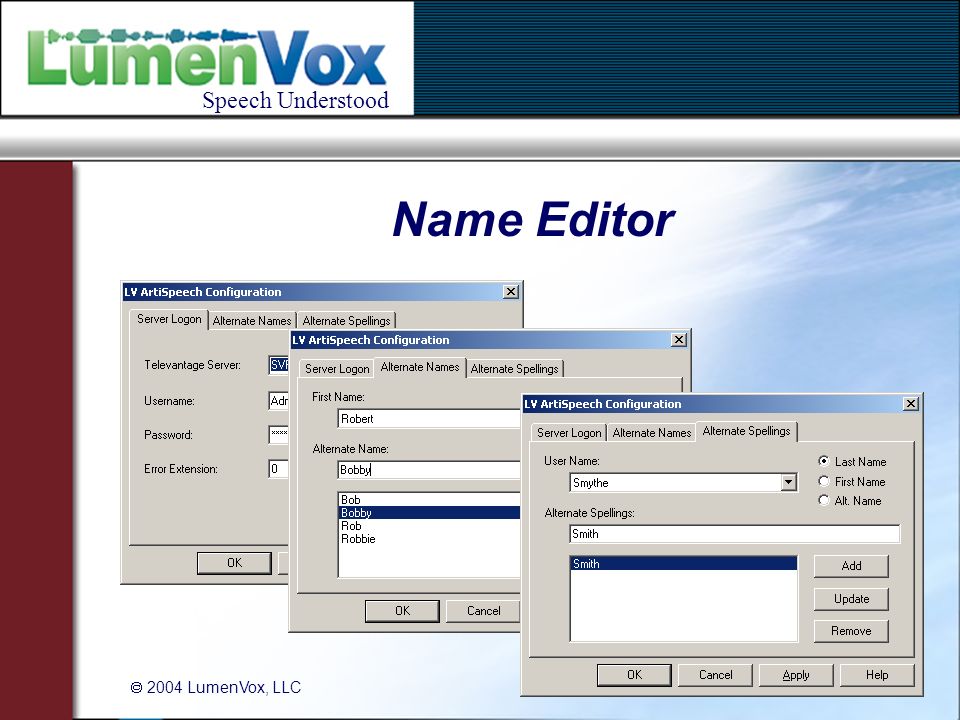
Task: Click Cancel in the Alternate Spellings dialog
Action: click(715, 675)
